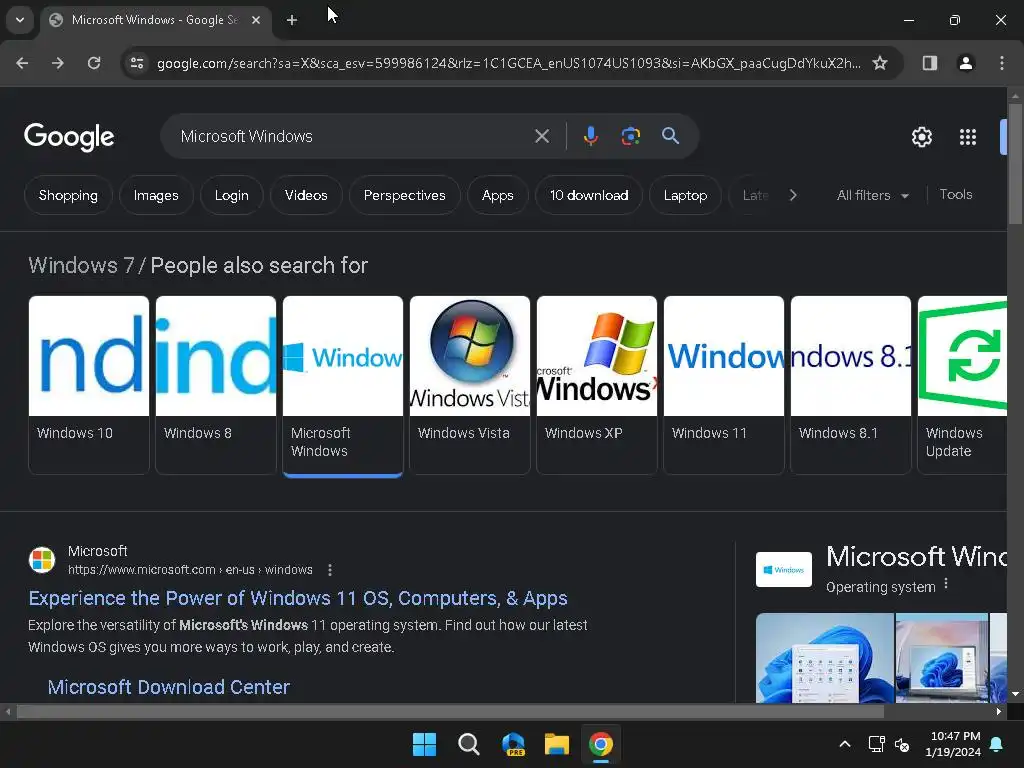The width and height of the screenshot is (1024, 768).
Task: Open more options beside Operating system
Action: [x=946, y=584]
